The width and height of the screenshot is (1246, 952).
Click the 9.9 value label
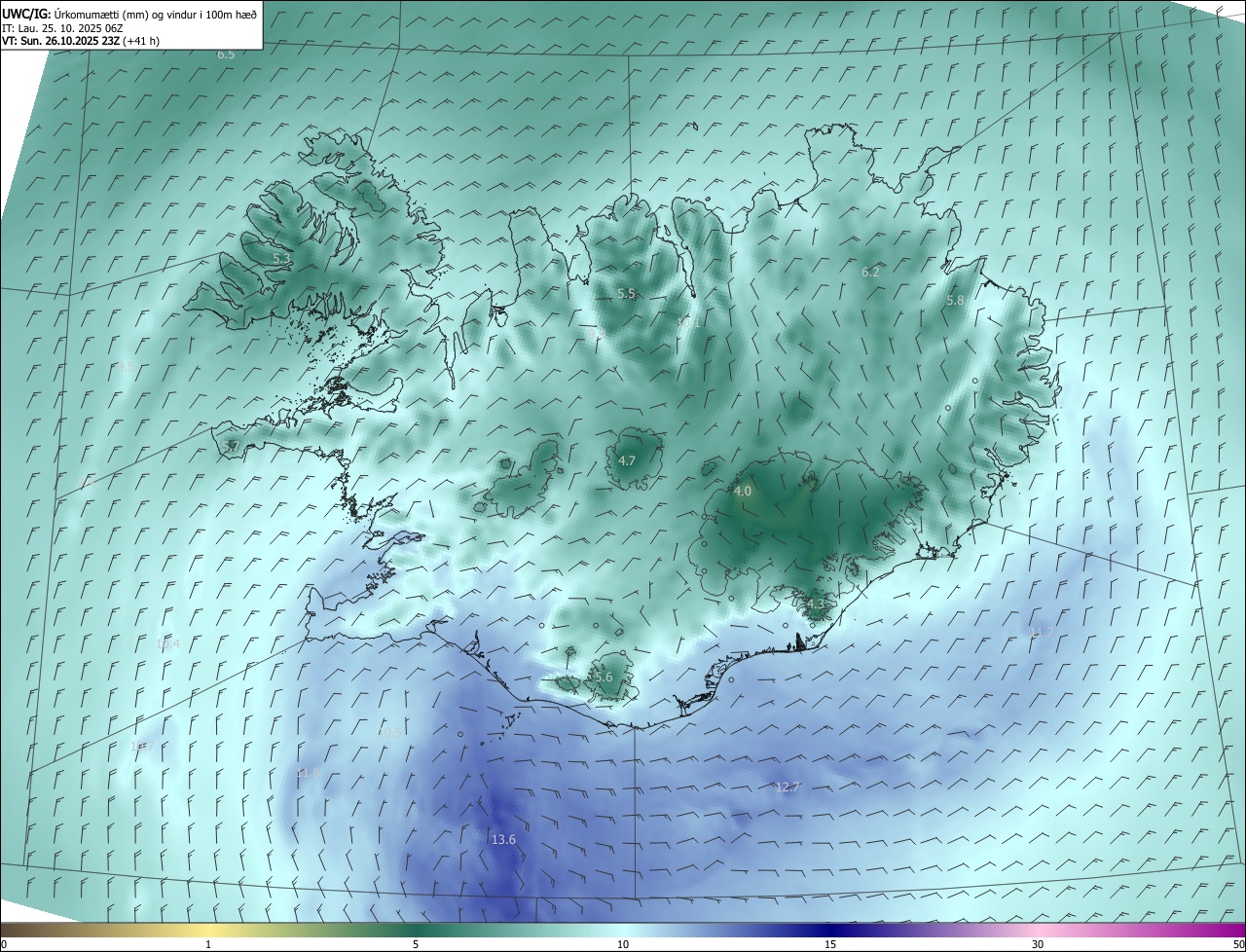click(597, 334)
